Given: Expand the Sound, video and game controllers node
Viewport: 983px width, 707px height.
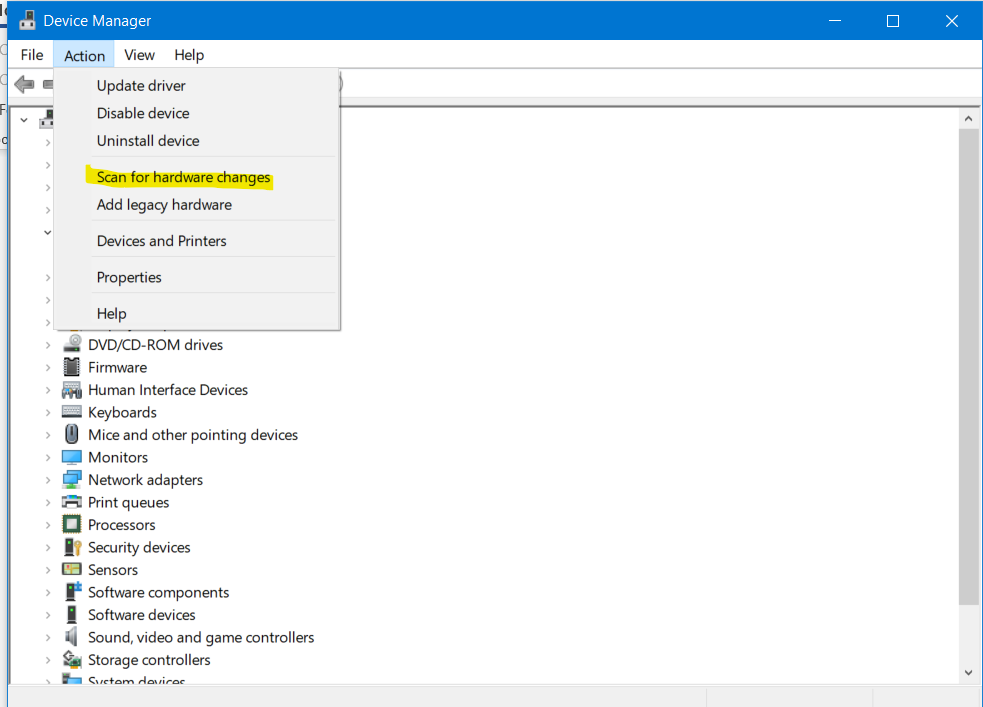Looking at the screenshot, I should click(48, 637).
